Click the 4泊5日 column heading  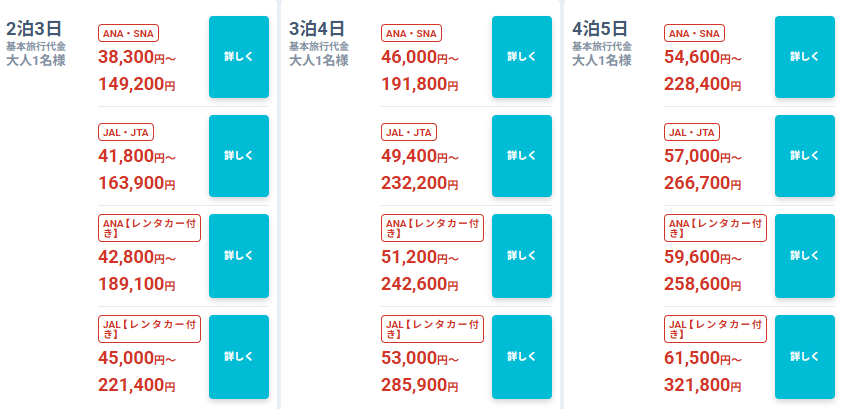pyautogui.click(x=600, y=26)
